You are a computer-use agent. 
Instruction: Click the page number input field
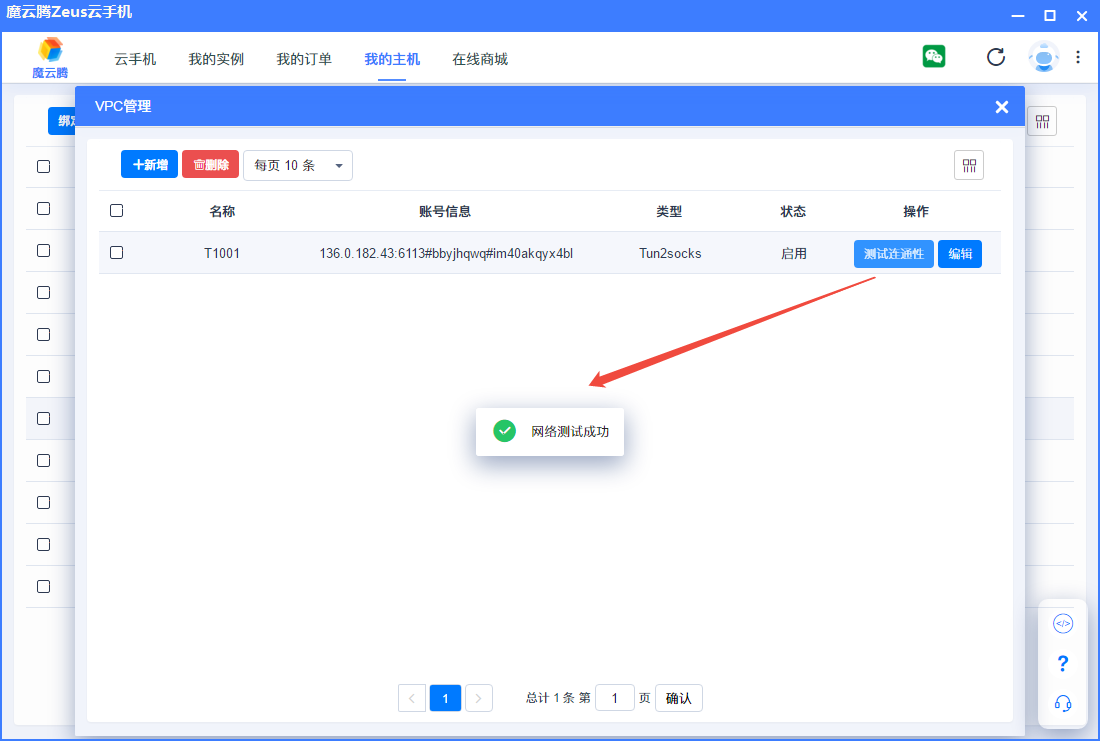(x=614, y=698)
